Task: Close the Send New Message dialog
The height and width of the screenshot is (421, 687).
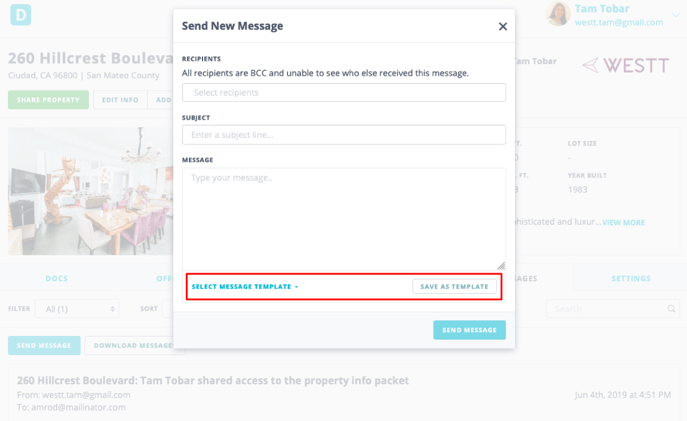Action: tap(503, 26)
